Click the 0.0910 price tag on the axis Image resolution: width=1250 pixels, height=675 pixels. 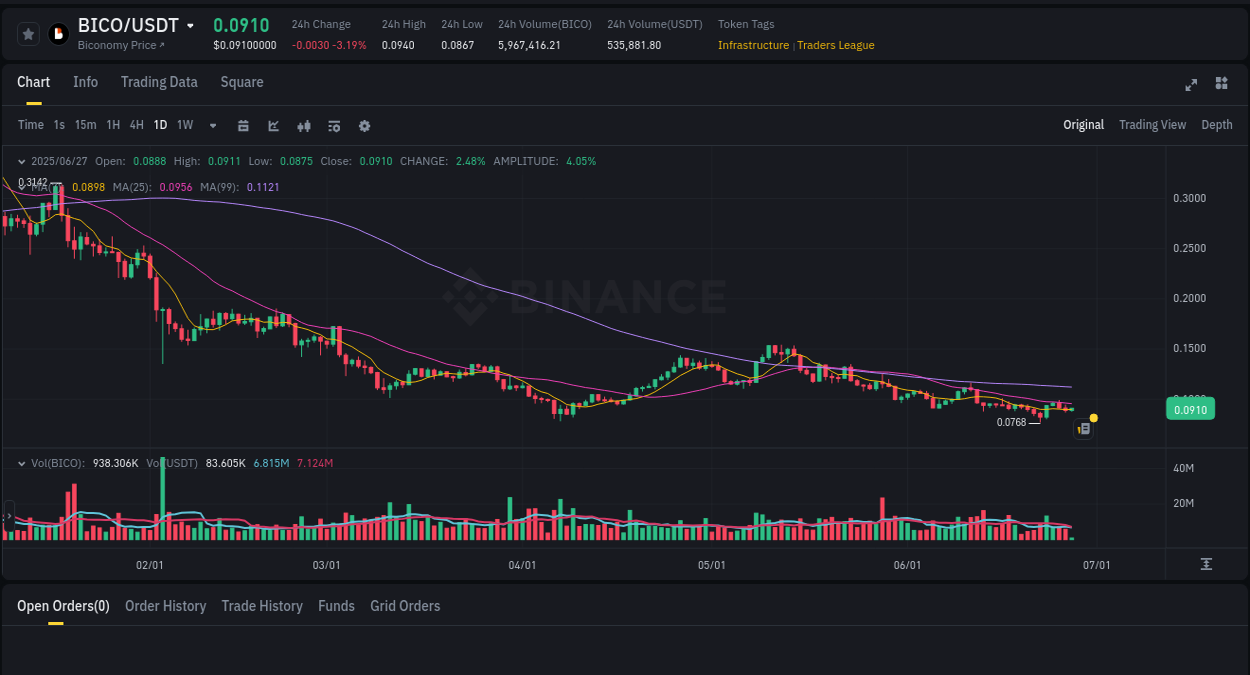pyautogui.click(x=1190, y=408)
